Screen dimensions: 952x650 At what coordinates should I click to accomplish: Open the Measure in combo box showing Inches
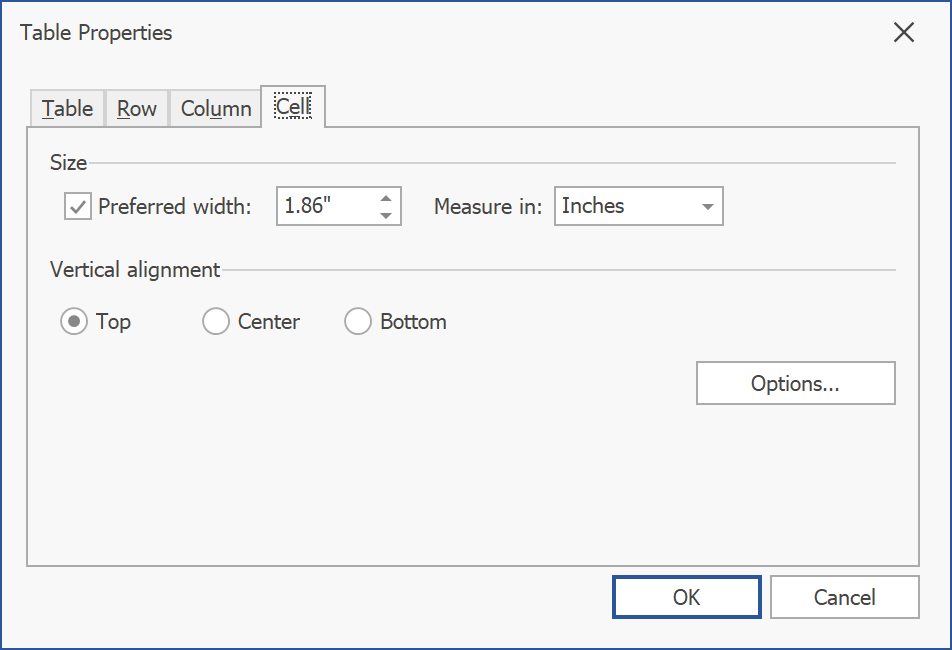click(x=625, y=207)
